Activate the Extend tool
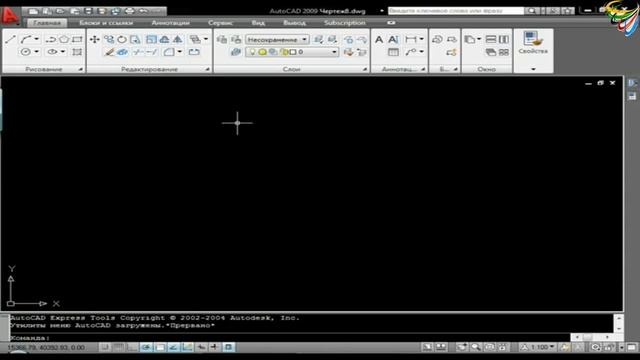Viewport: 640px width, 360px height. click(x=152, y=52)
